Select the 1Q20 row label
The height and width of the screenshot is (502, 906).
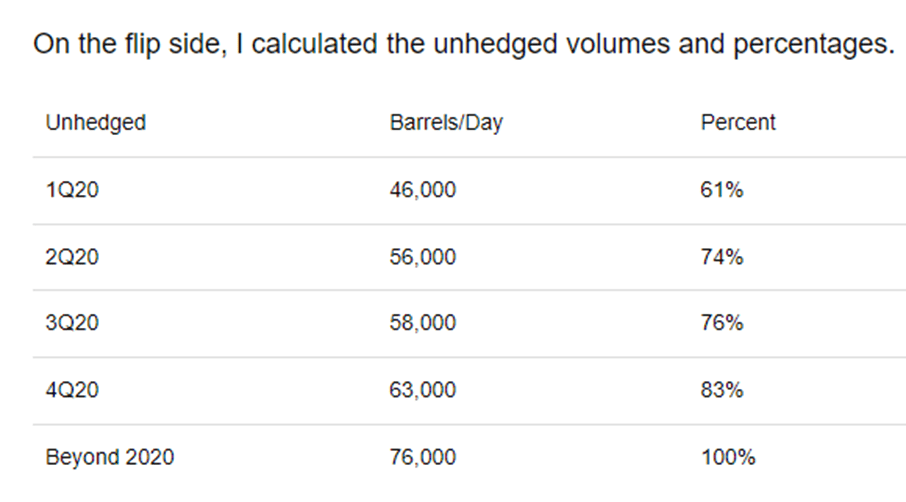[72, 190]
